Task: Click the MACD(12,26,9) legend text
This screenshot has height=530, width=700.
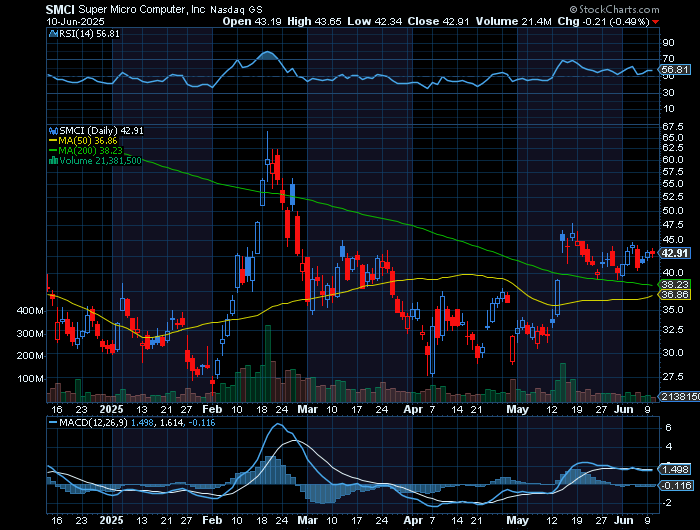Action: pos(93,422)
